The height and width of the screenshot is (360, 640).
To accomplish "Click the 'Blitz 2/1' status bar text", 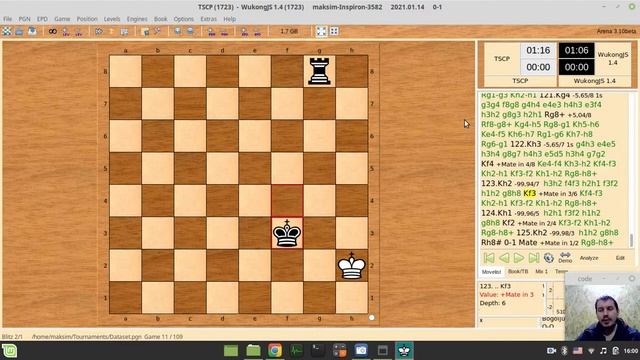I will [x=12, y=337].
